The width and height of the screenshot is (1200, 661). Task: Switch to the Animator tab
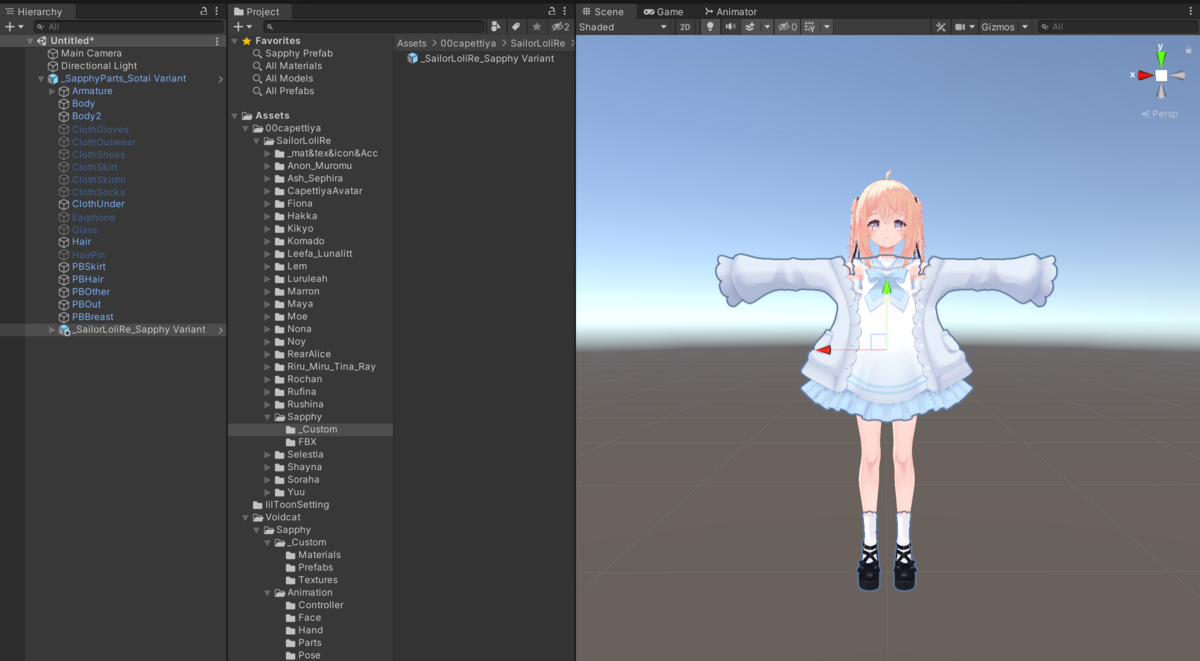click(x=730, y=12)
